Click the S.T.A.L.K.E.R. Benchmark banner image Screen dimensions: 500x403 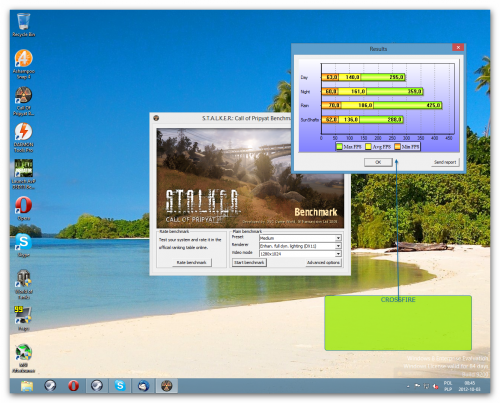250,178
